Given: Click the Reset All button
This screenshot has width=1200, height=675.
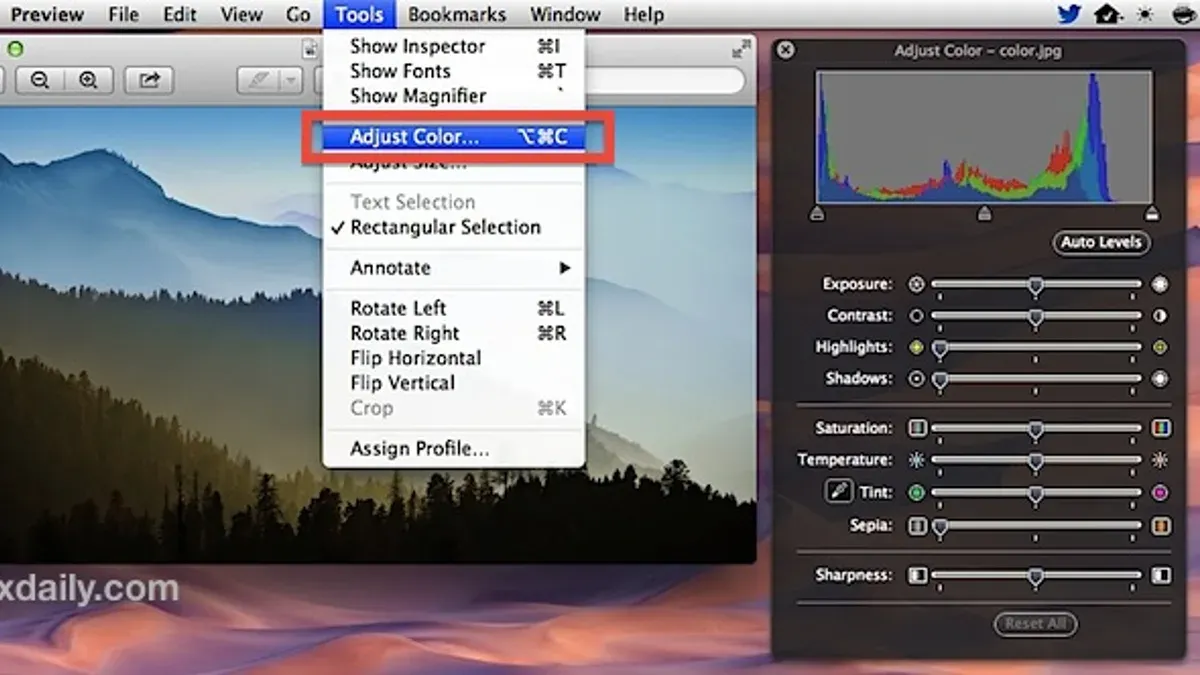Looking at the screenshot, I should click(x=1035, y=623).
